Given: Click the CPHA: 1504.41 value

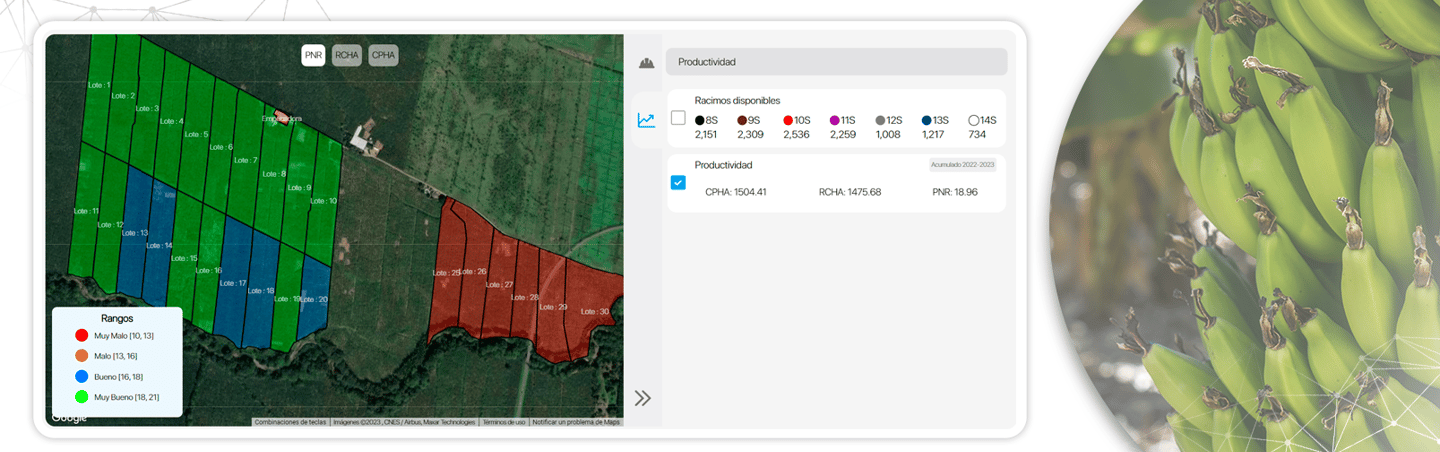Looking at the screenshot, I should point(735,192).
